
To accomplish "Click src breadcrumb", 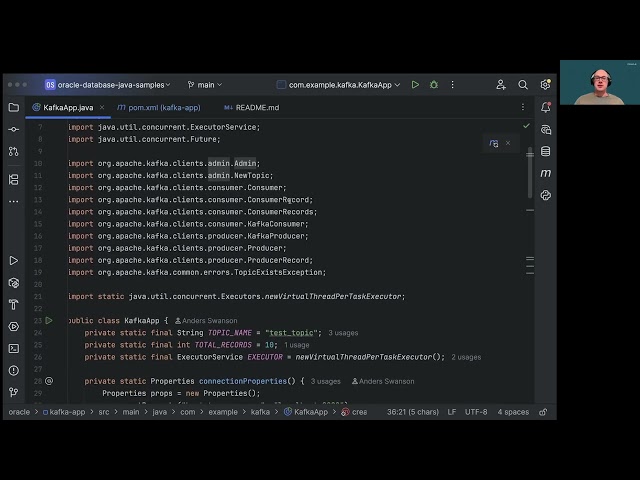I will coord(104,412).
